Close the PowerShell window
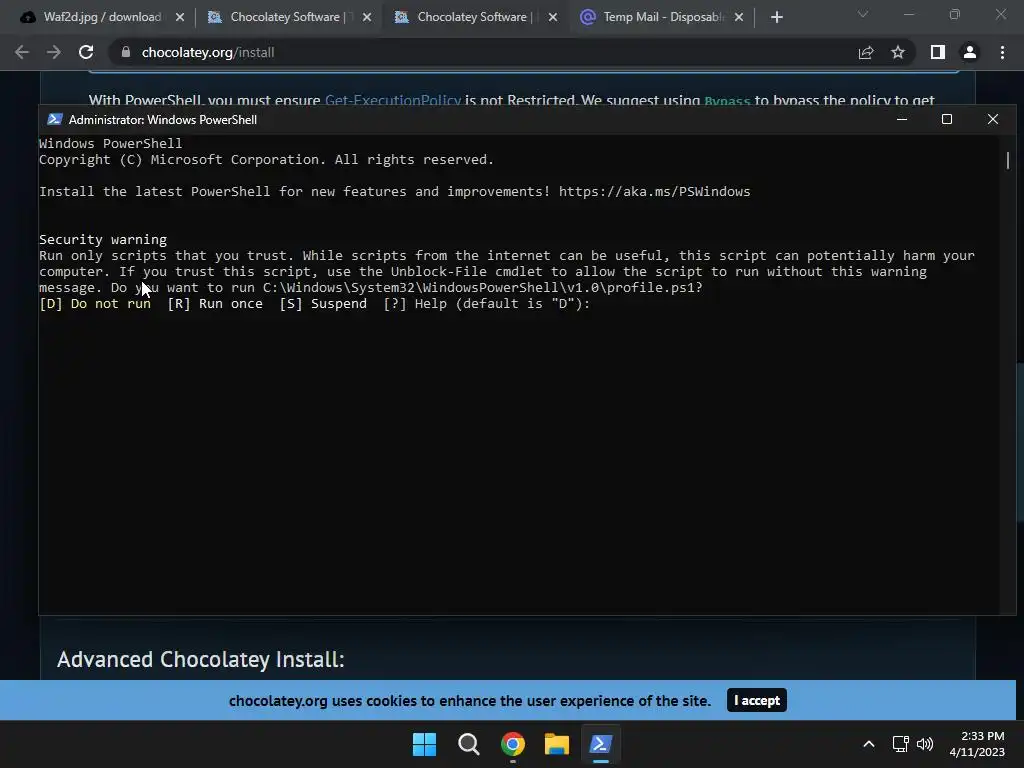The image size is (1024, 768). click(x=993, y=120)
